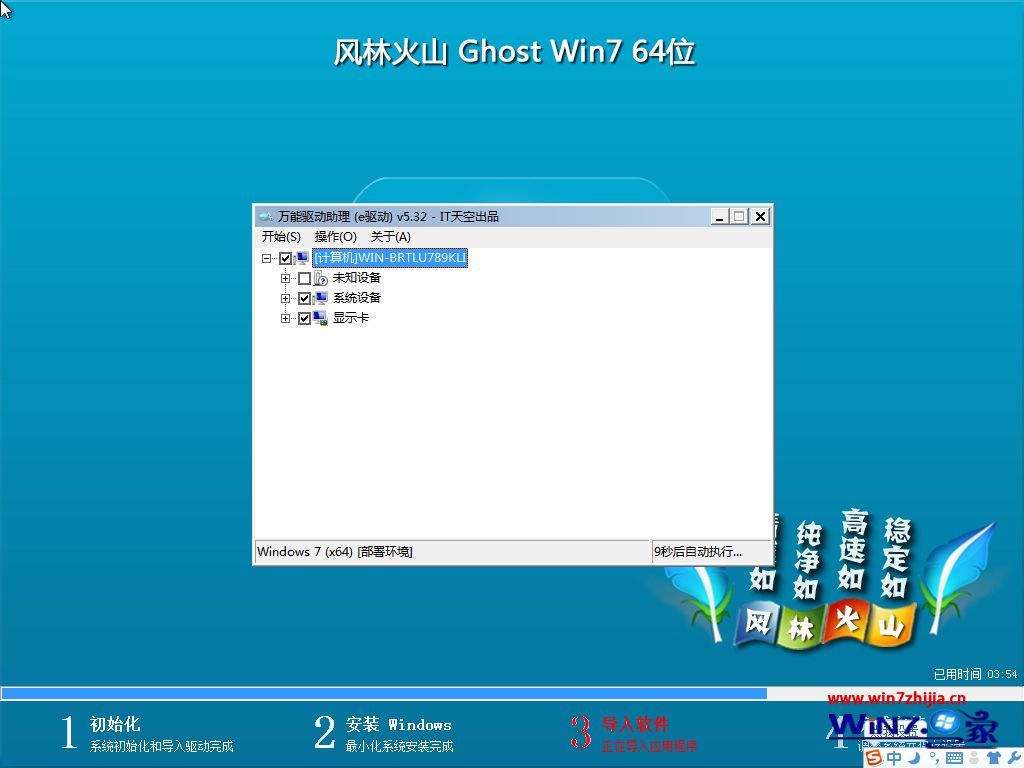The image size is (1024, 768).
Task: Select the WIN-BRTLU789KLI computer entry
Action: coord(390,258)
